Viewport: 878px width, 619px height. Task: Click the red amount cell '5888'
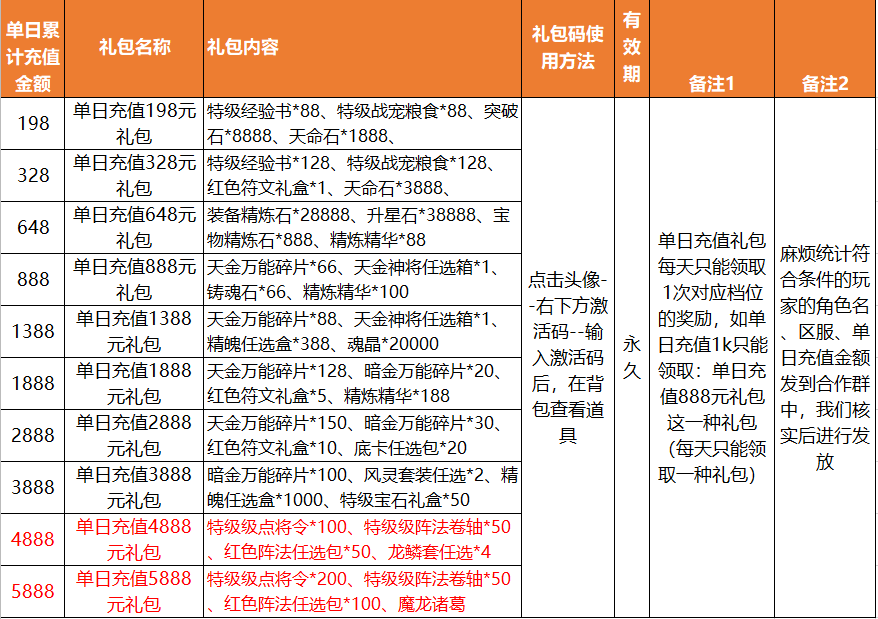(32, 592)
